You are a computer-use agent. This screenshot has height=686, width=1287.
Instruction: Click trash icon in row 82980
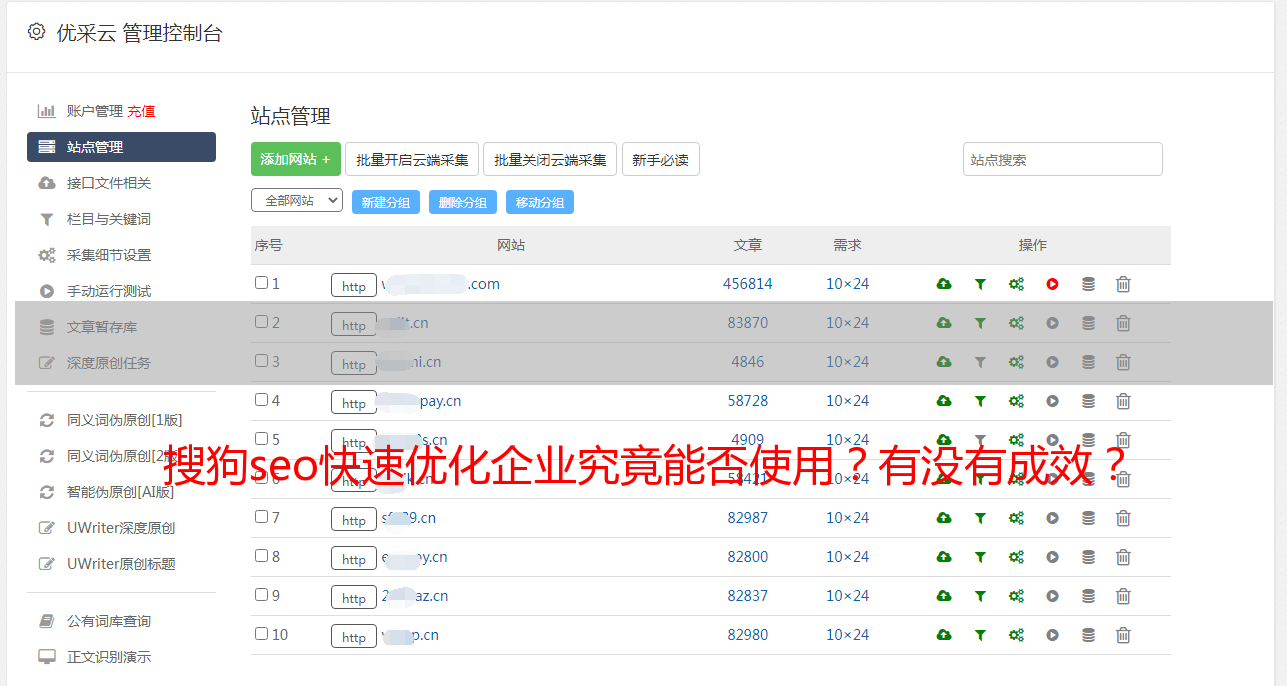pos(1123,635)
